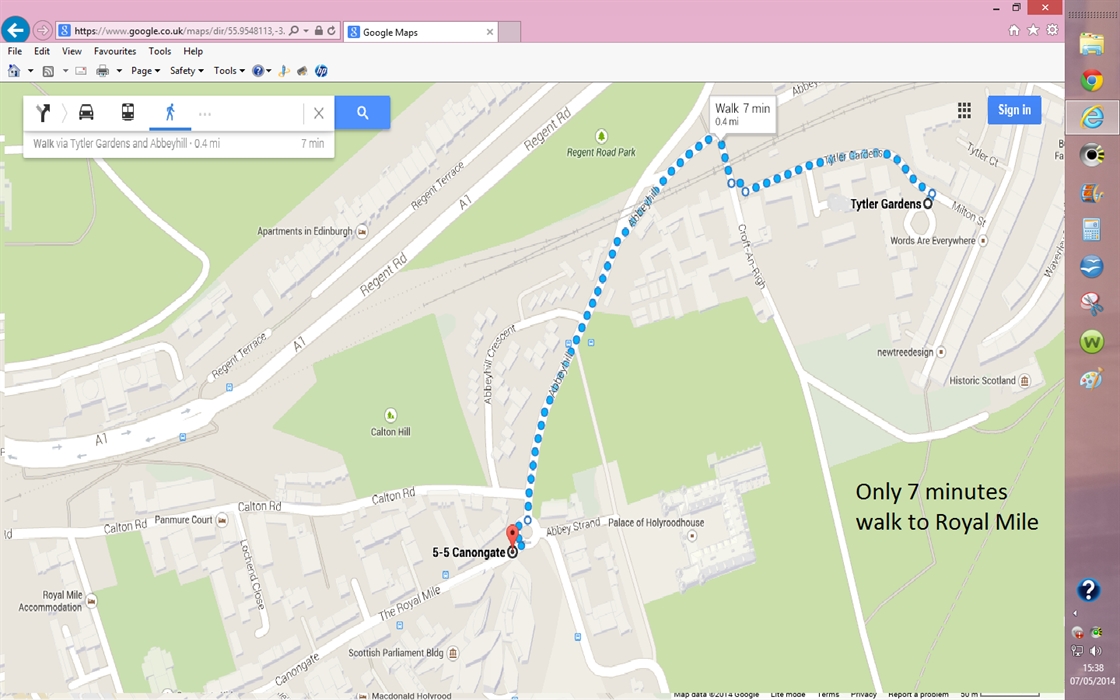The width and height of the screenshot is (1120, 700).
Task: Open the Google apps grid icon
Action: click(964, 110)
